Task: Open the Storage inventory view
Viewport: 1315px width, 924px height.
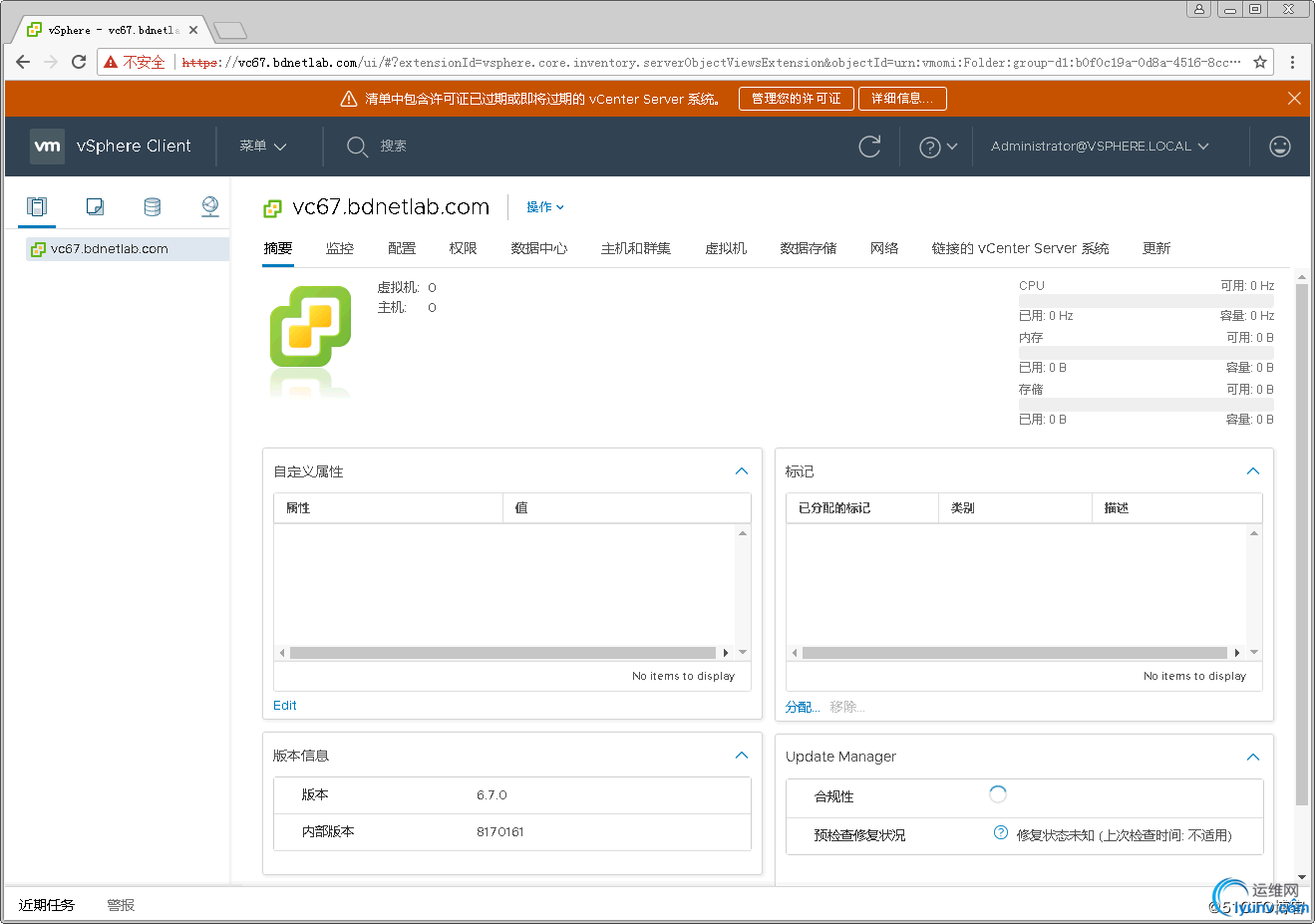Action: tap(153, 206)
